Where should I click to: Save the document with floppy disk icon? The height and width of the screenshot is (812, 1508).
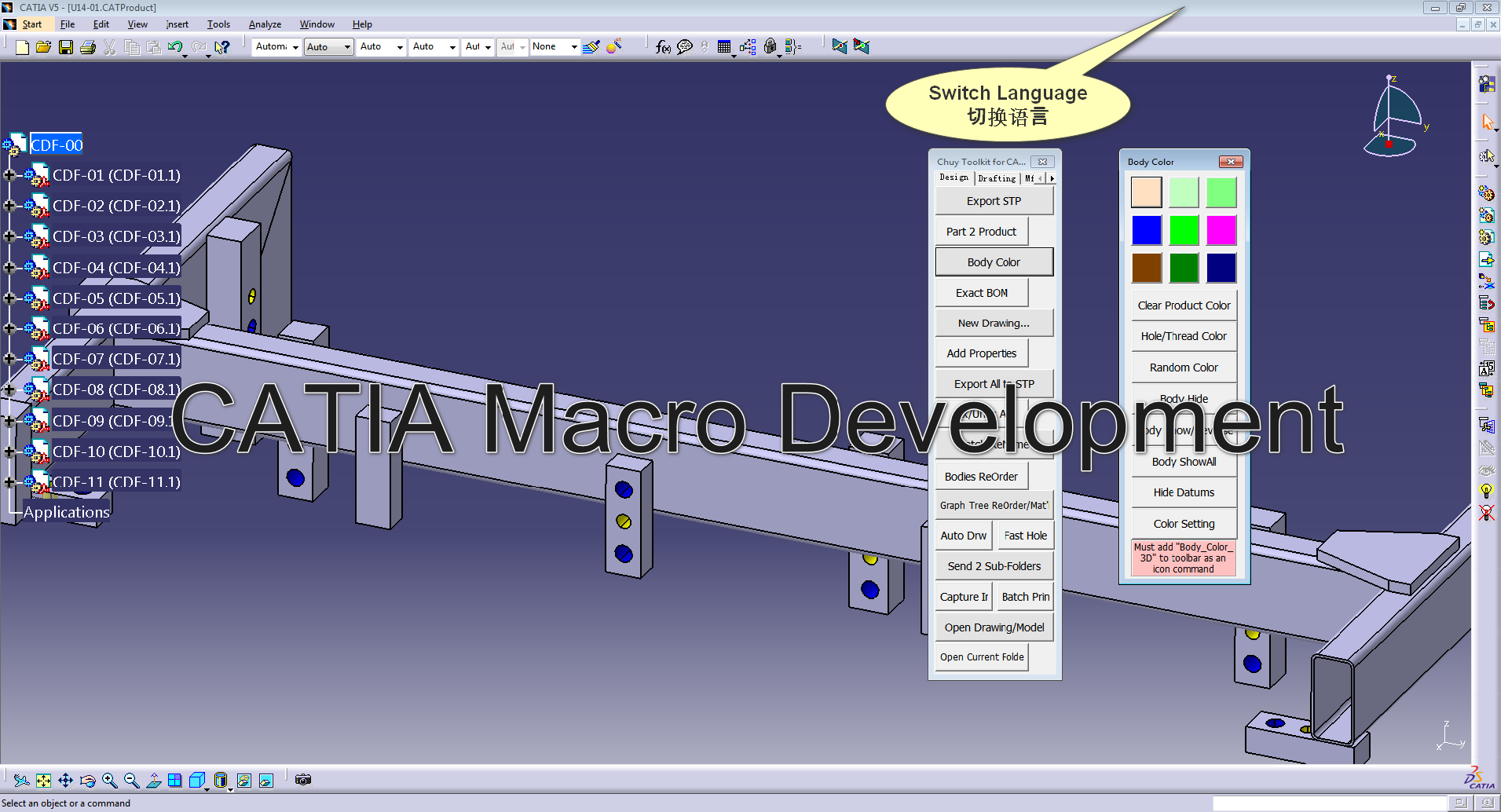(66, 47)
